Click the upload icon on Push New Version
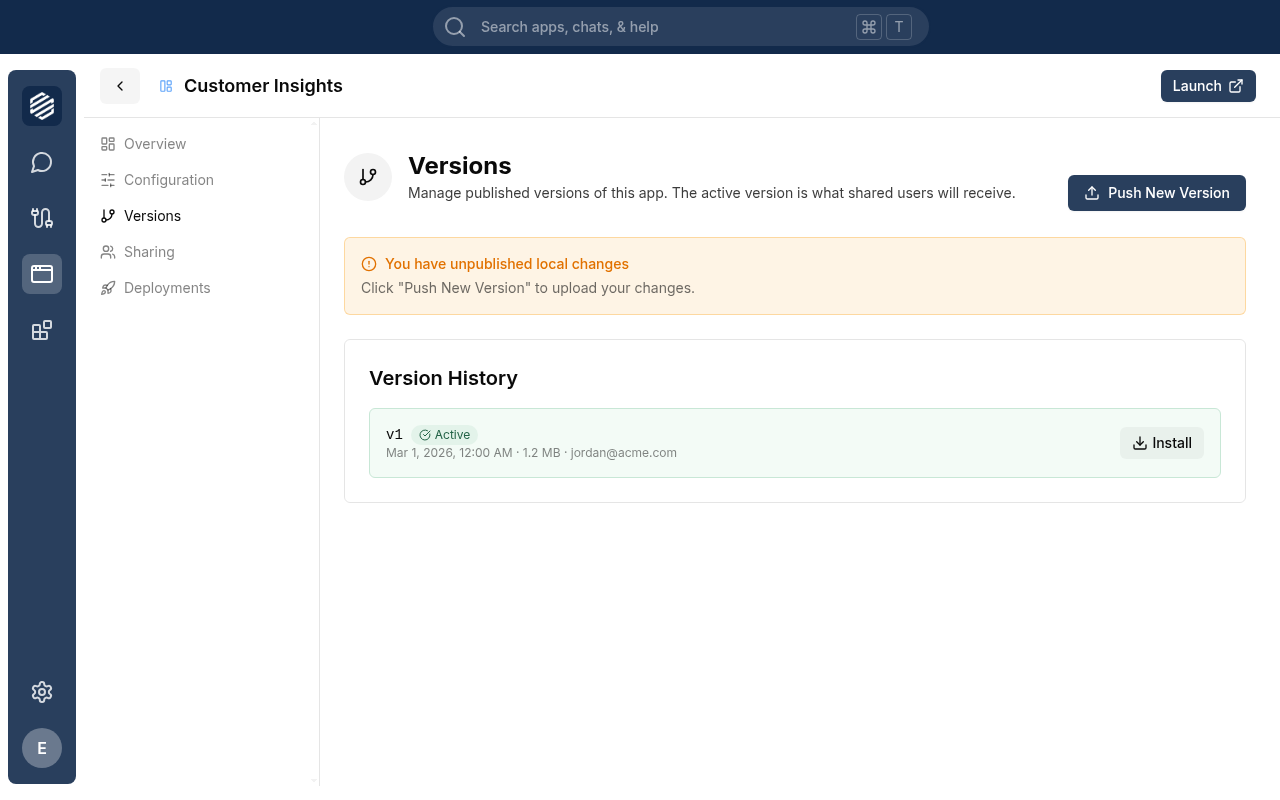Screen dimensions: 1280x800 coord(1092,193)
